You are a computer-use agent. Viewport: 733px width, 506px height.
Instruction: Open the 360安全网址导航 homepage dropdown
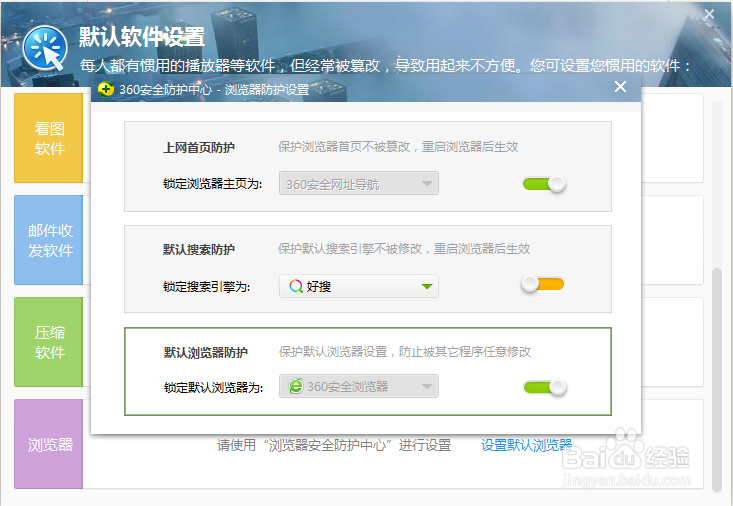359,183
